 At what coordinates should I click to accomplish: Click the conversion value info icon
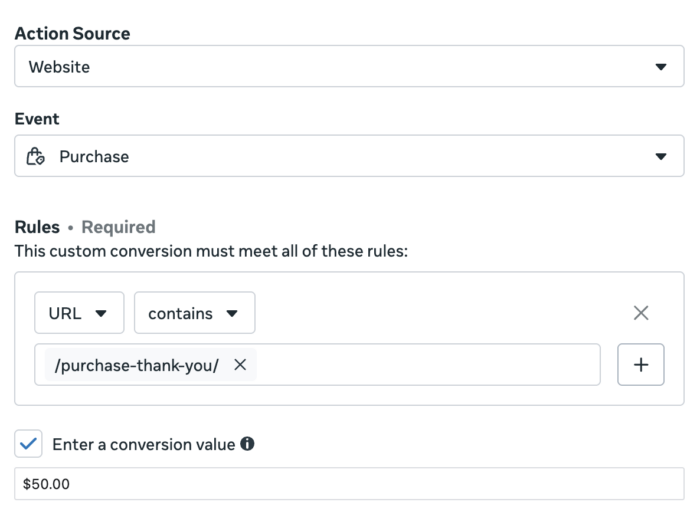pyautogui.click(x=247, y=444)
